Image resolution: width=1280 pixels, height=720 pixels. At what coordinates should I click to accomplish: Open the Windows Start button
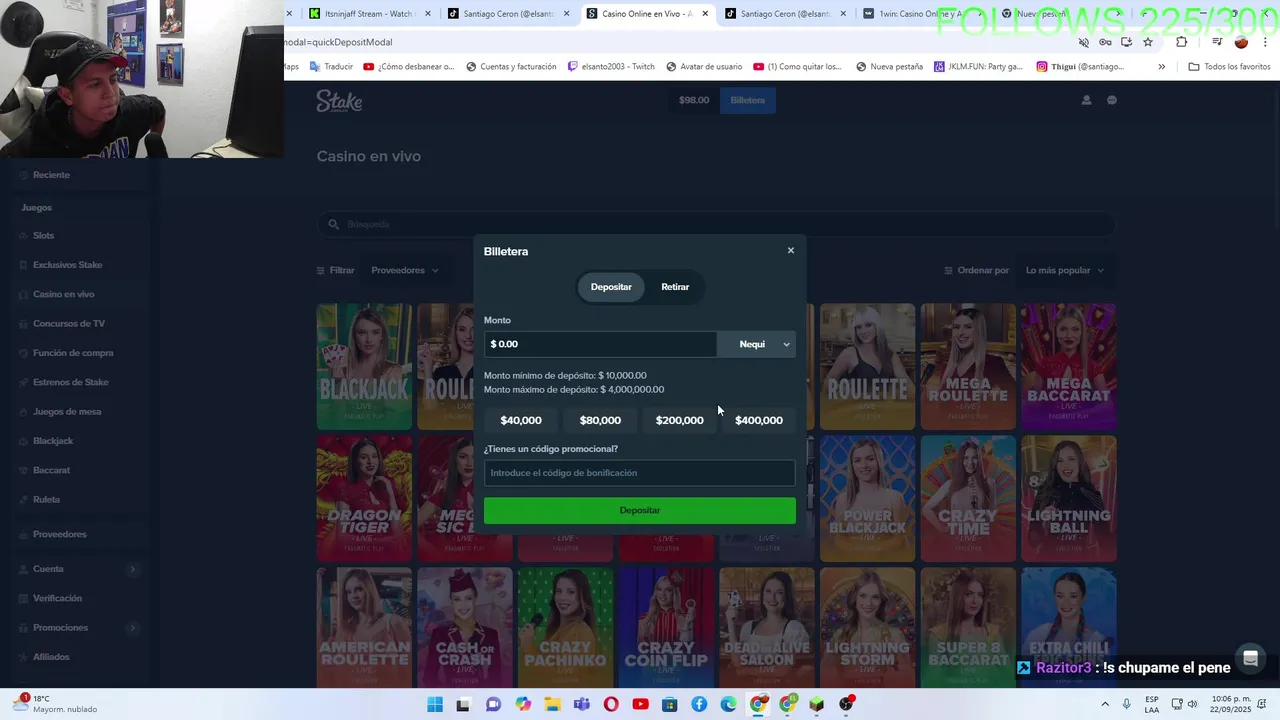(x=434, y=705)
